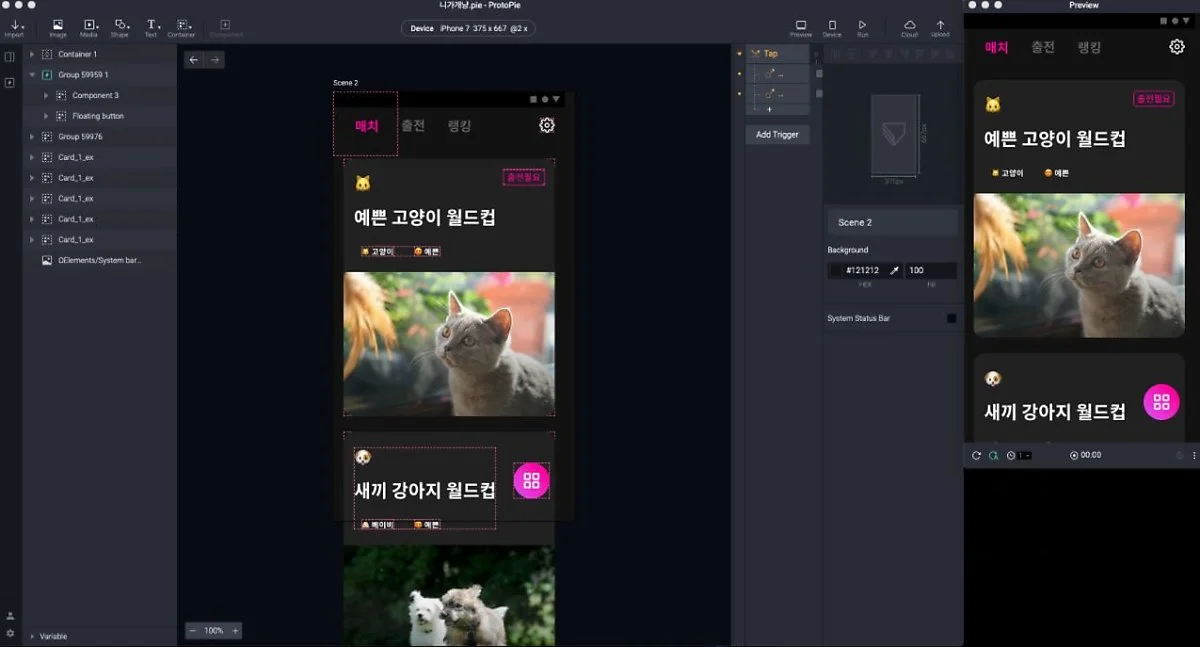Open the Device iPhone 7 selector
The width and height of the screenshot is (1200, 647).
tap(468, 28)
